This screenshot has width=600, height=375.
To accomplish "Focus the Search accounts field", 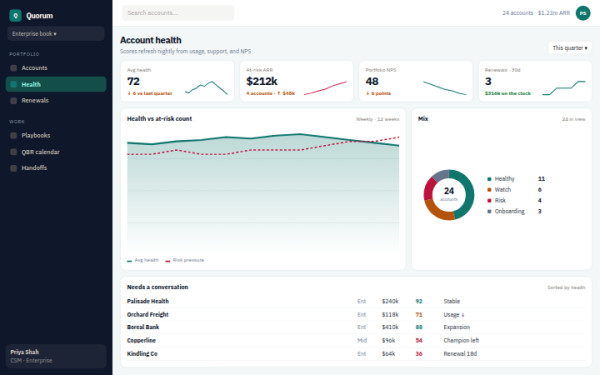I will coord(178,13).
